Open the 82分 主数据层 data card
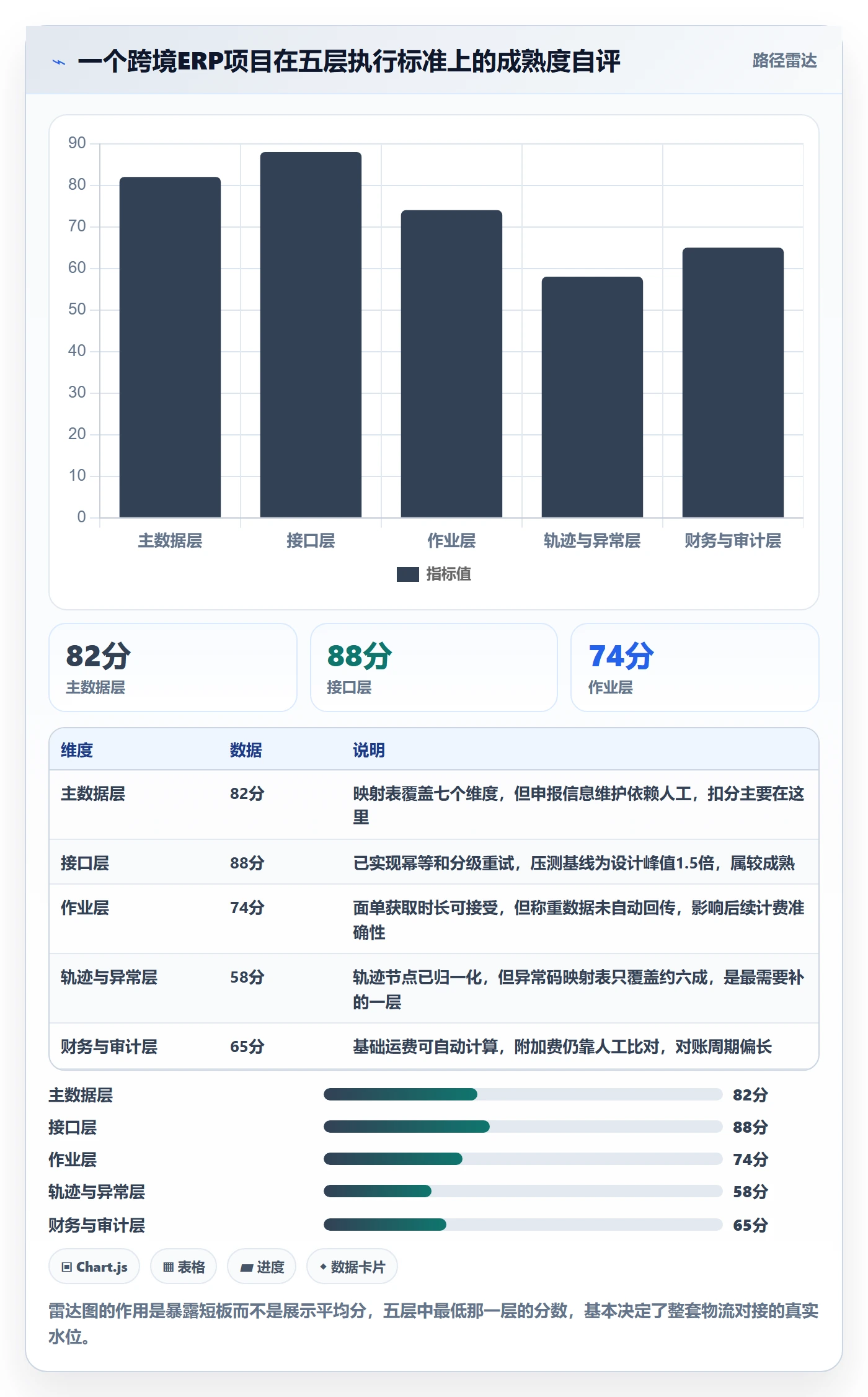 173,667
